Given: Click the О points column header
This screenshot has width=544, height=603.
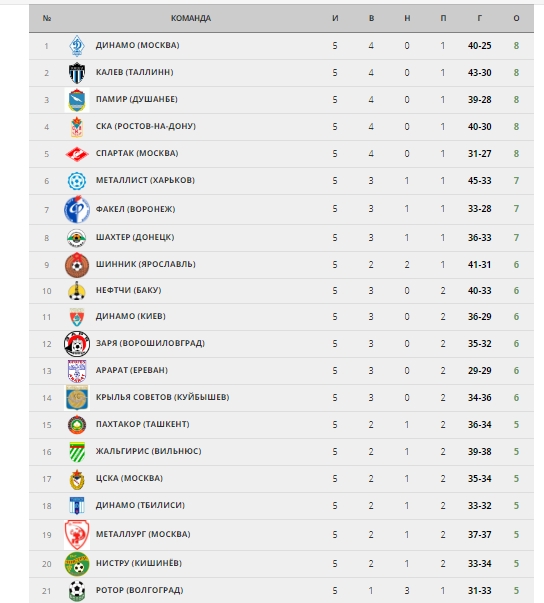Looking at the screenshot, I should 516,18.
